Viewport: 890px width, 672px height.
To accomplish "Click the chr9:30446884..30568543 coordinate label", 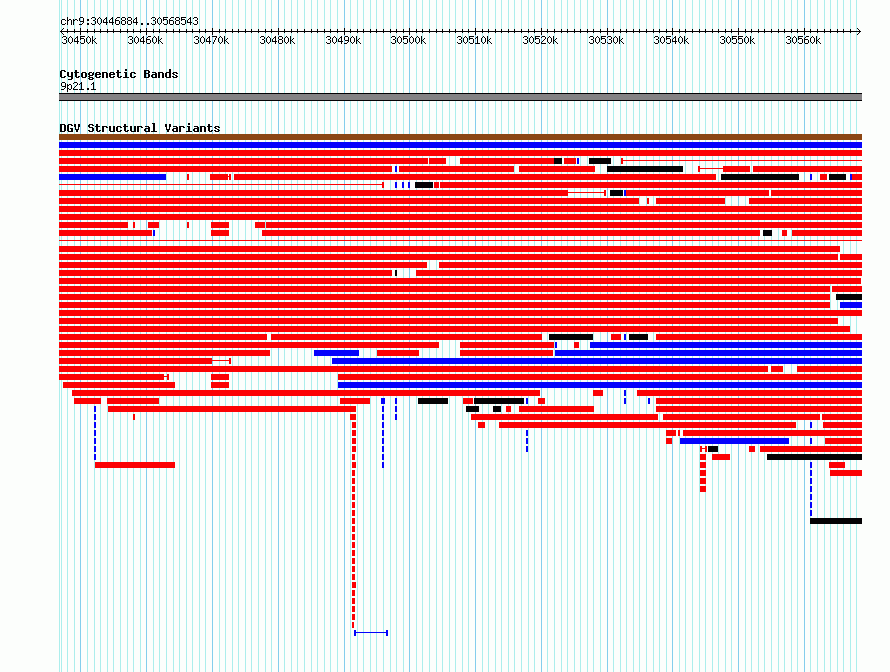I will (129, 21).
